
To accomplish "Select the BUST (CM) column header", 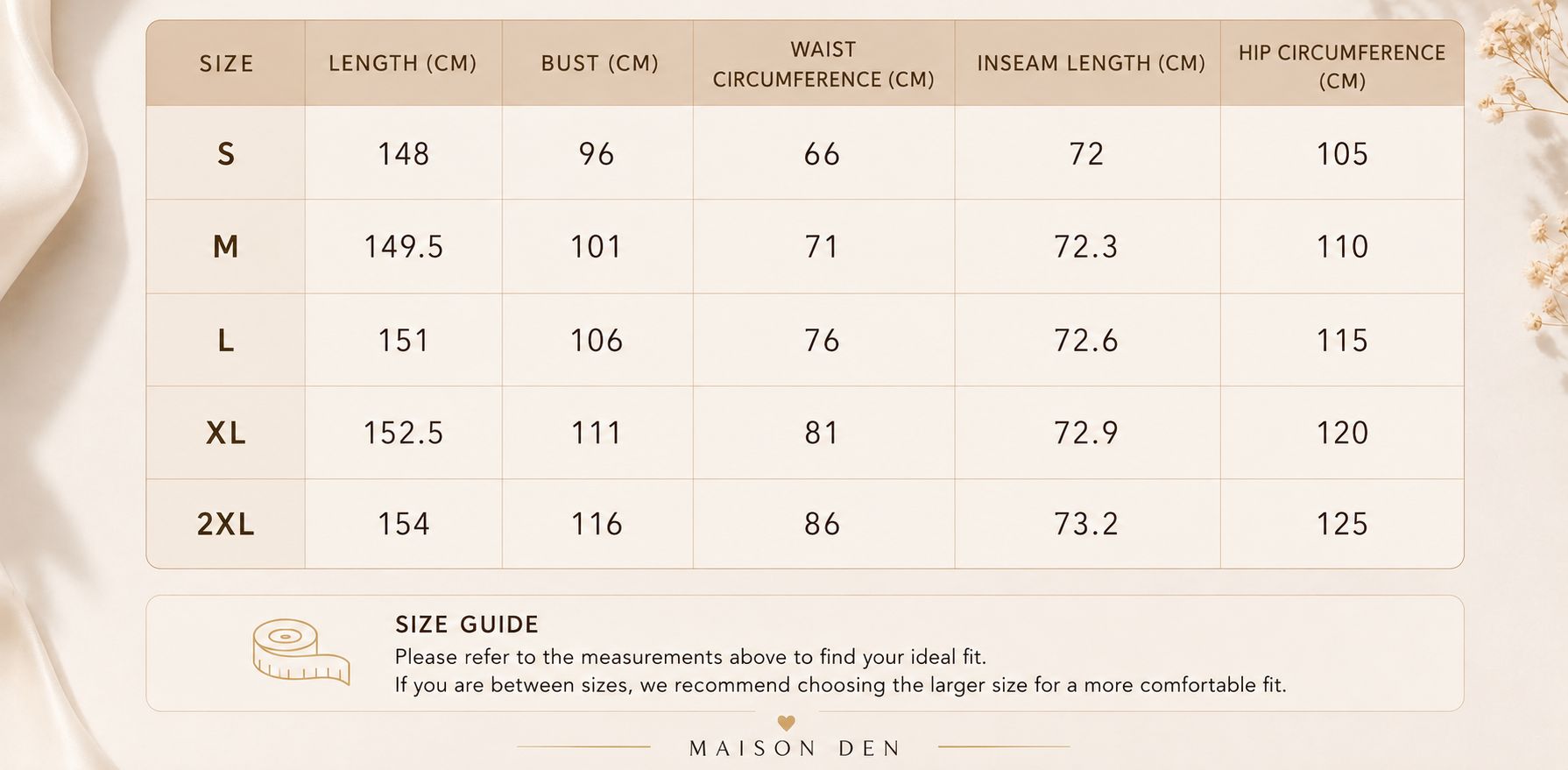I will pos(599,64).
